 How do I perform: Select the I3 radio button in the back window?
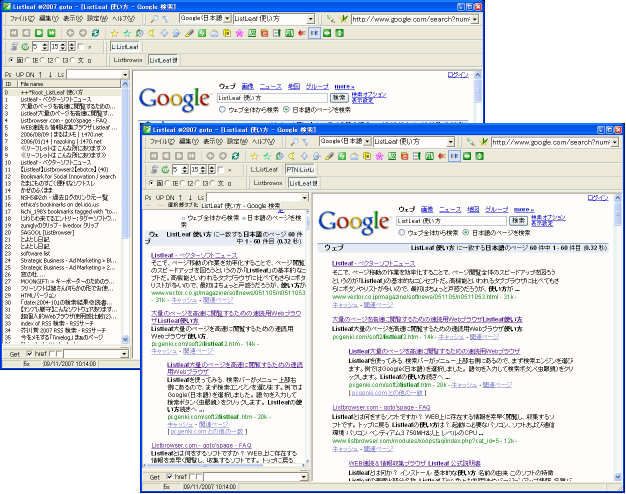(x=57, y=60)
